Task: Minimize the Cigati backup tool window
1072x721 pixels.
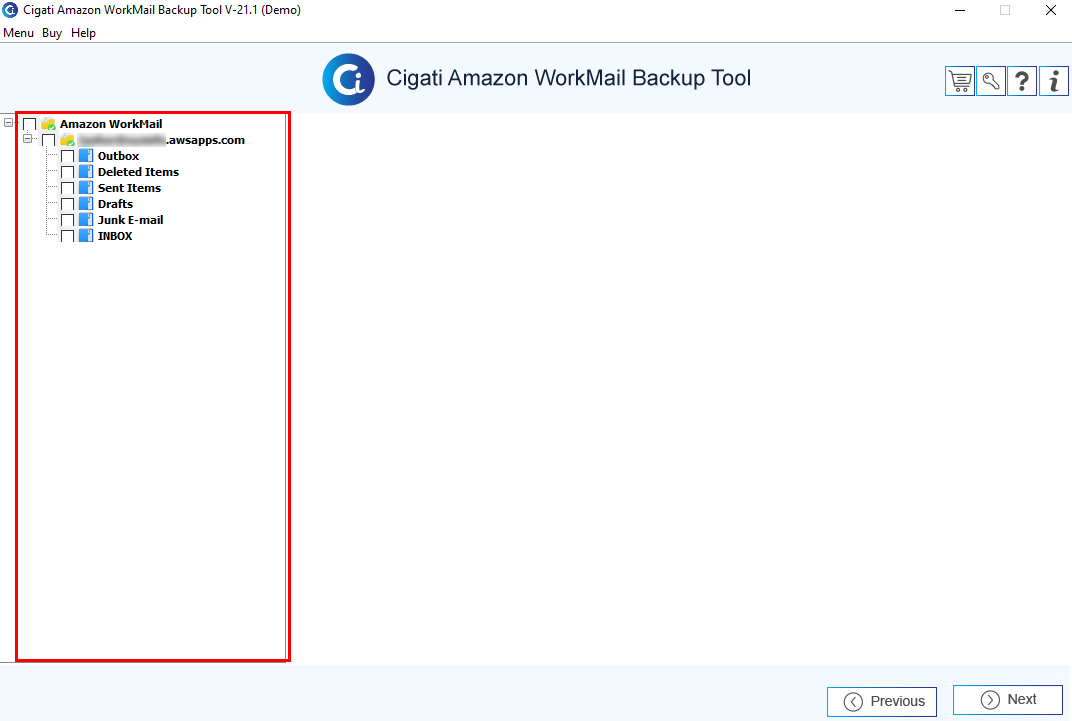Action: coord(960,10)
